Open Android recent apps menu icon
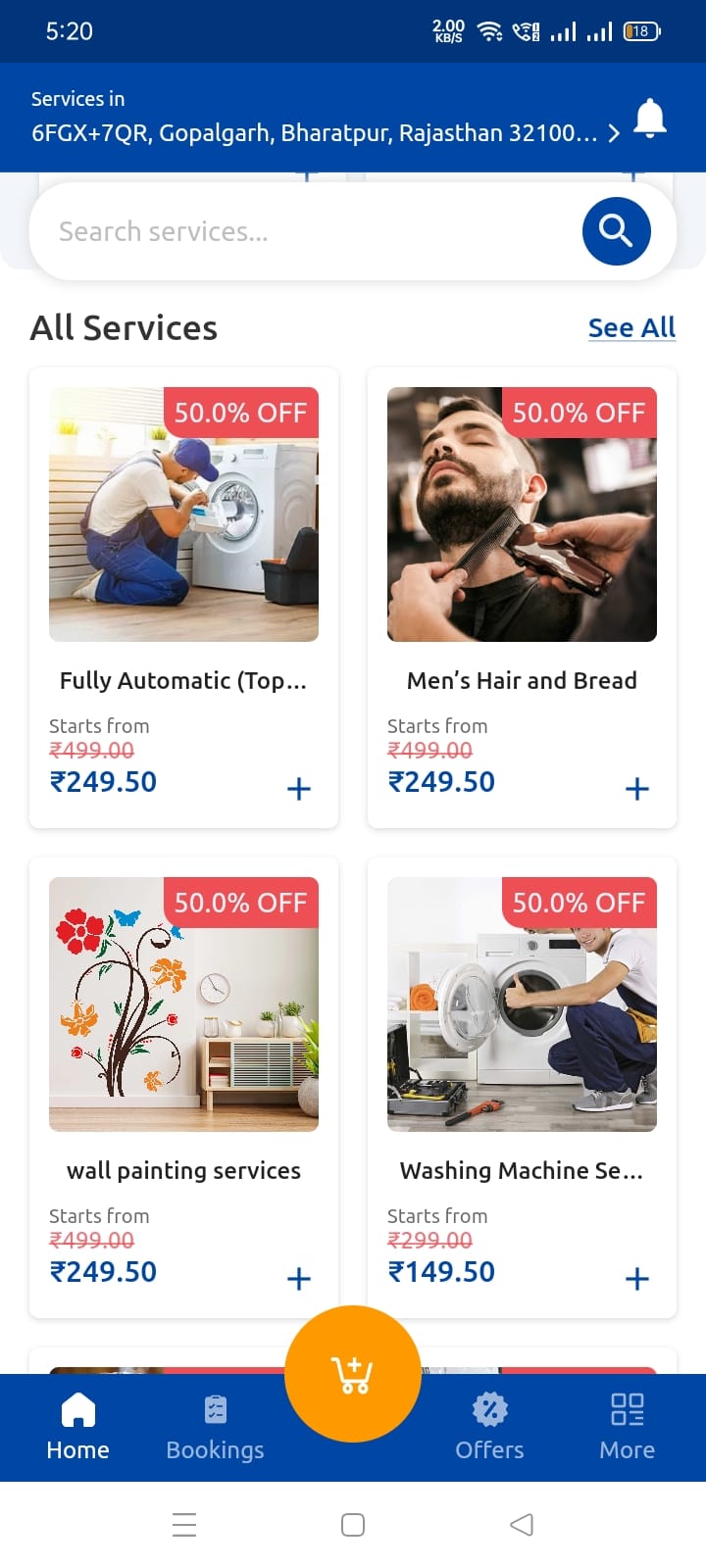The image size is (706, 1568). [x=184, y=1525]
